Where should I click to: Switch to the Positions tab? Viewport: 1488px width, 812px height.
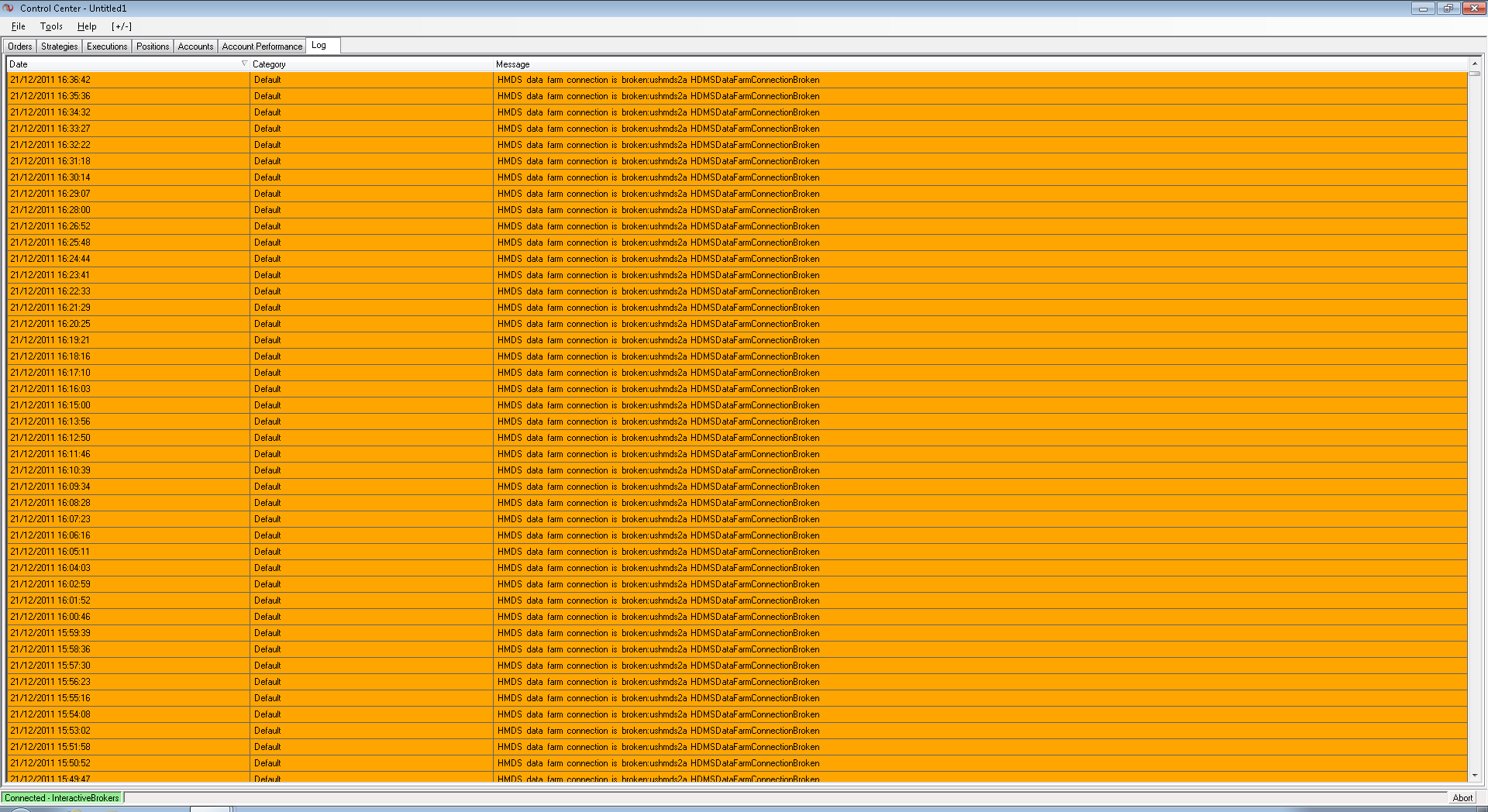point(153,46)
